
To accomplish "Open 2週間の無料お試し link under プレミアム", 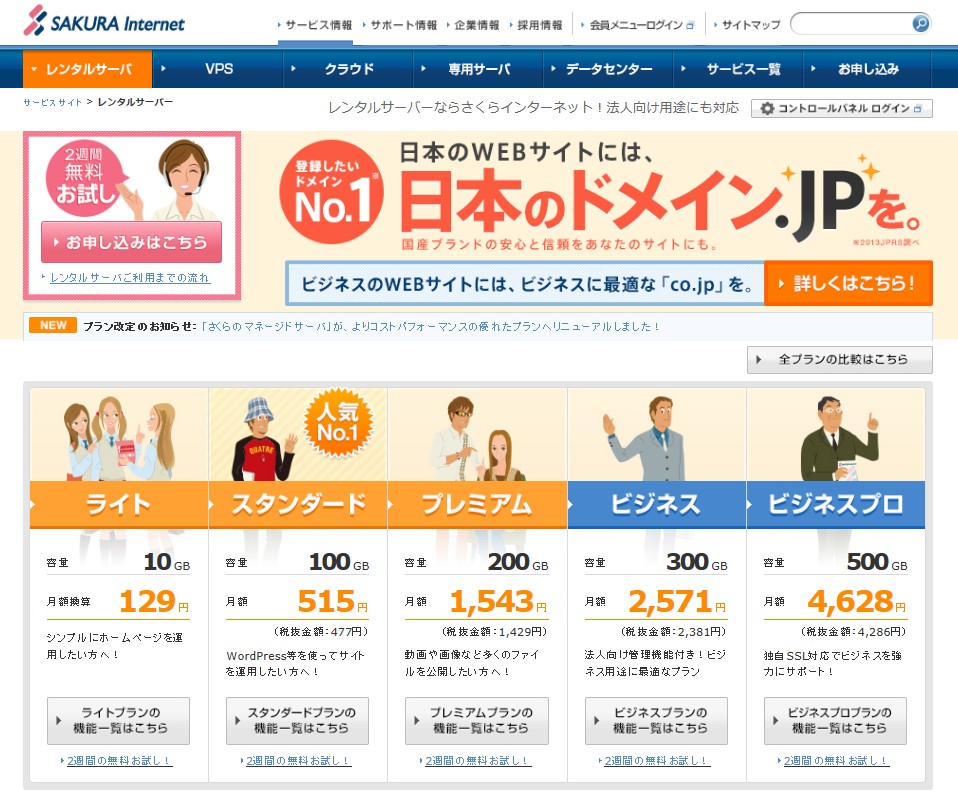I will (477, 761).
